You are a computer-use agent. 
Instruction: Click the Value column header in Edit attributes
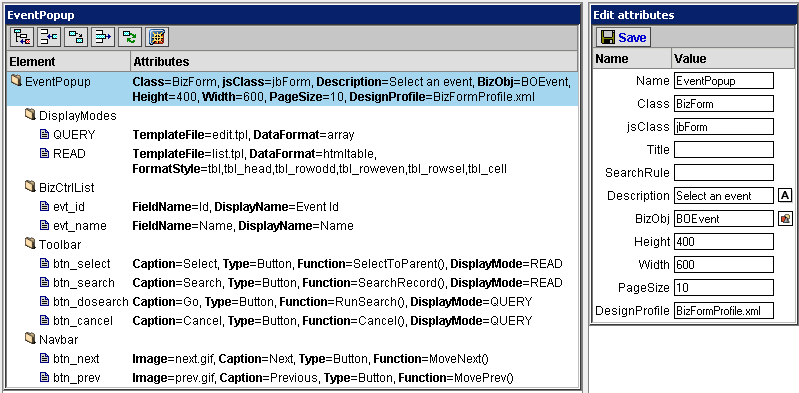tap(733, 59)
